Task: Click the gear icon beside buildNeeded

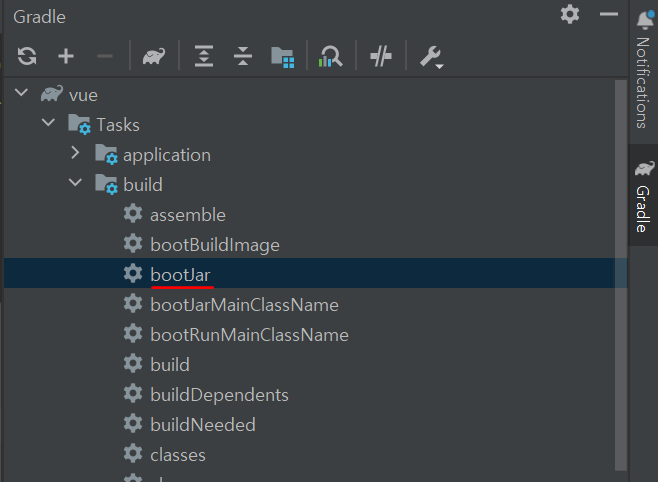Action: [133, 423]
